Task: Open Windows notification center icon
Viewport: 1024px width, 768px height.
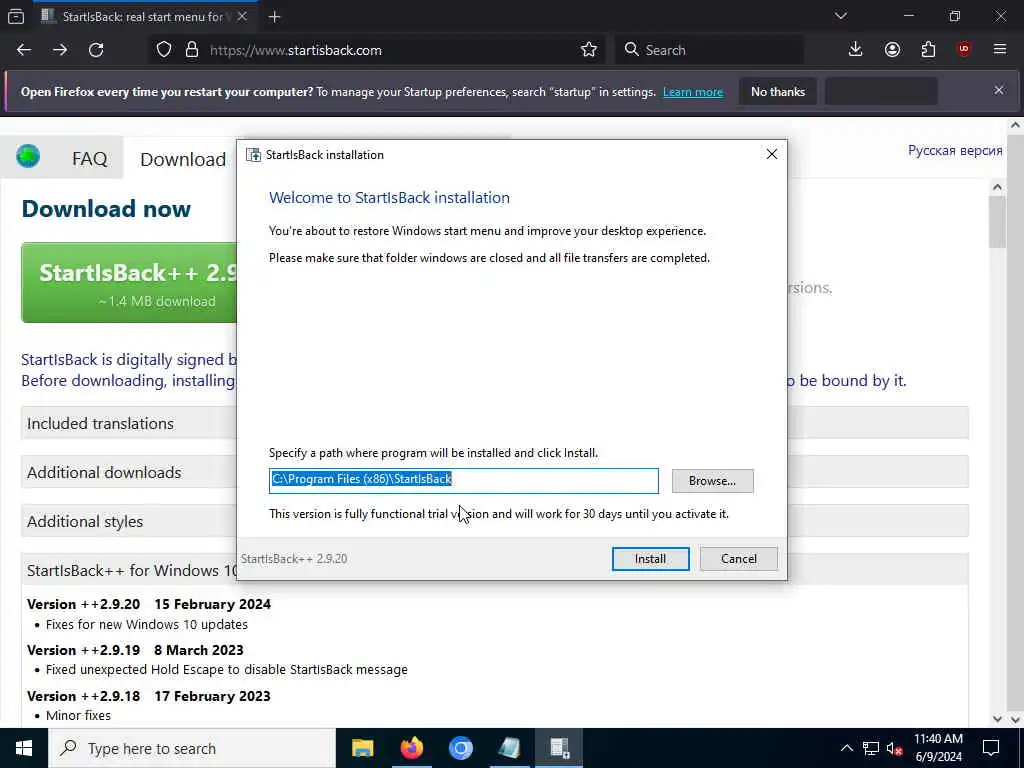Action: tap(991, 748)
